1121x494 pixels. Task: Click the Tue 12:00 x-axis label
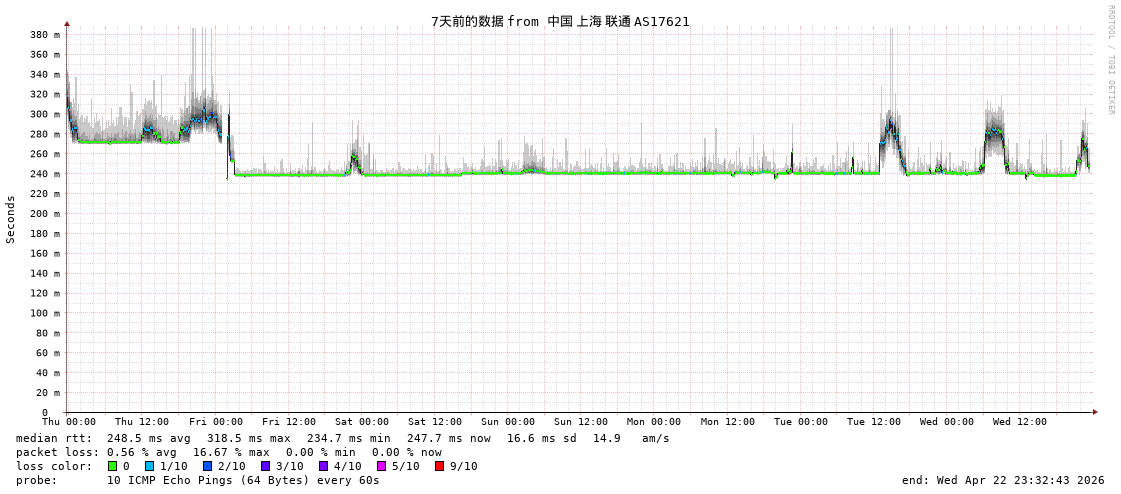[873, 422]
